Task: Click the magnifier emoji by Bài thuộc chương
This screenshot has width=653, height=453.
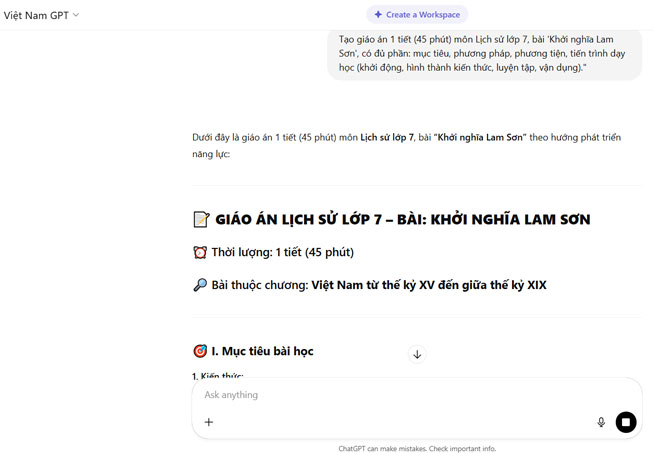Action: [x=200, y=285]
